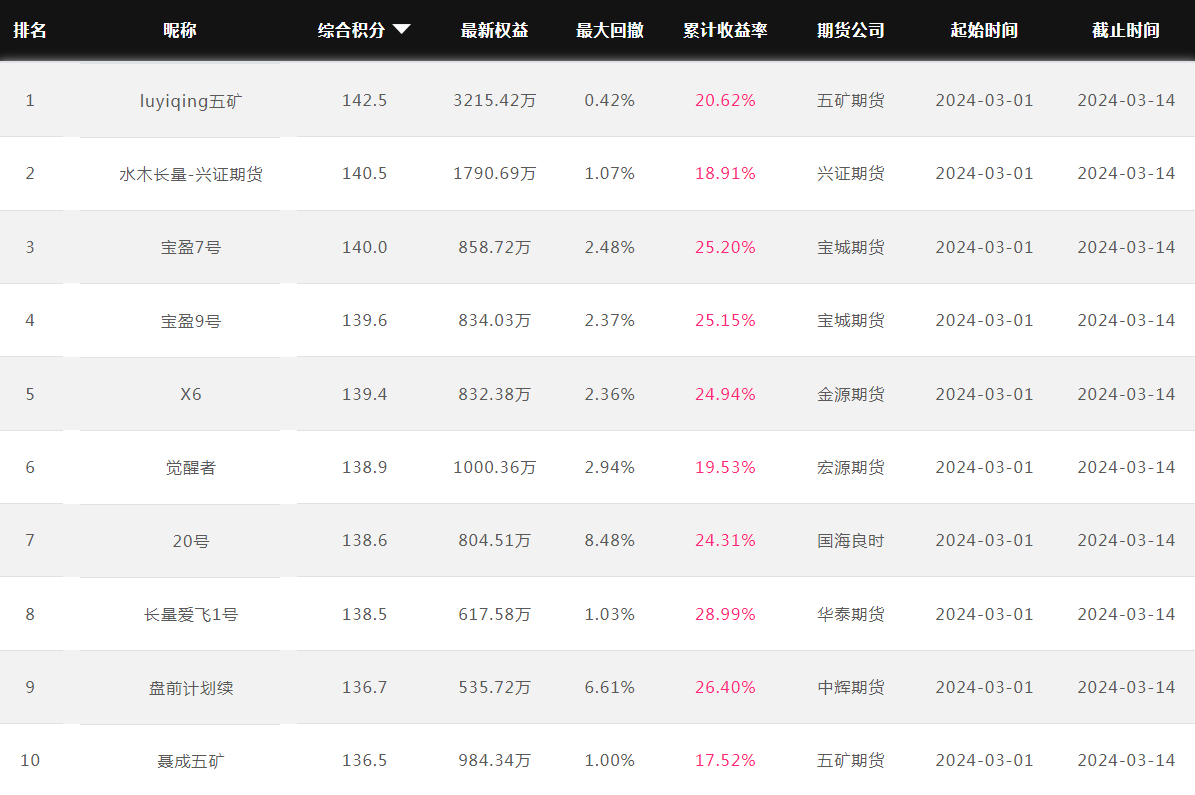Select company 兴证期货 cell
The height and width of the screenshot is (795, 1195).
[851, 174]
